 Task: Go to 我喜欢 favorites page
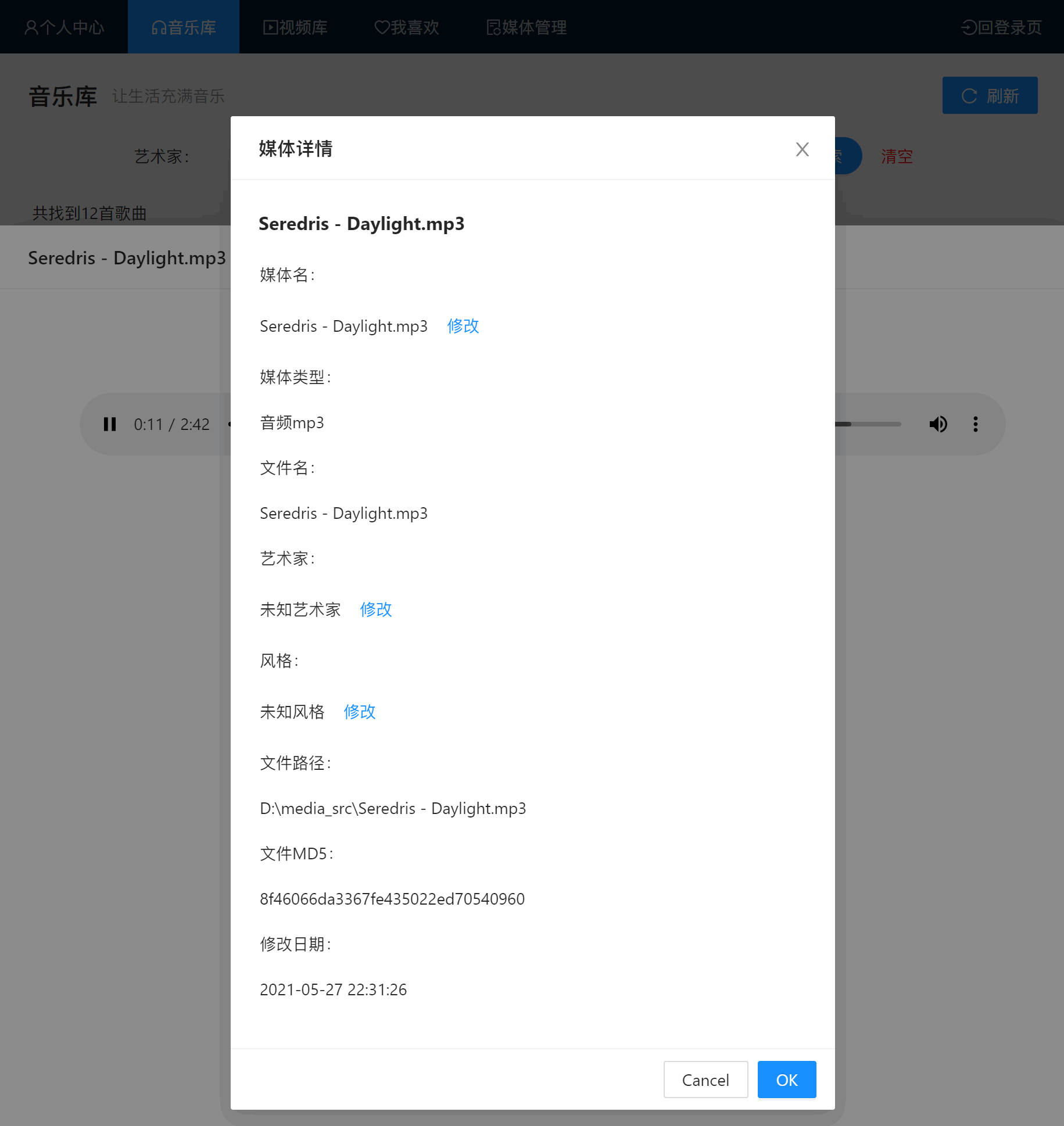click(407, 27)
